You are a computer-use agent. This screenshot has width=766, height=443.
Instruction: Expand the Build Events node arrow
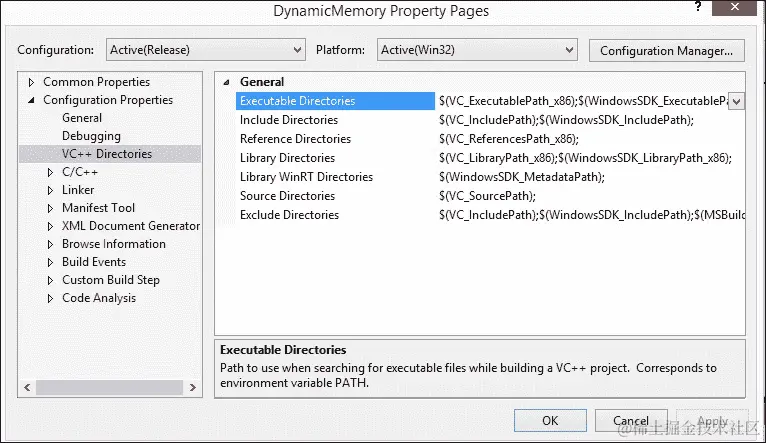click(x=50, y=262)
